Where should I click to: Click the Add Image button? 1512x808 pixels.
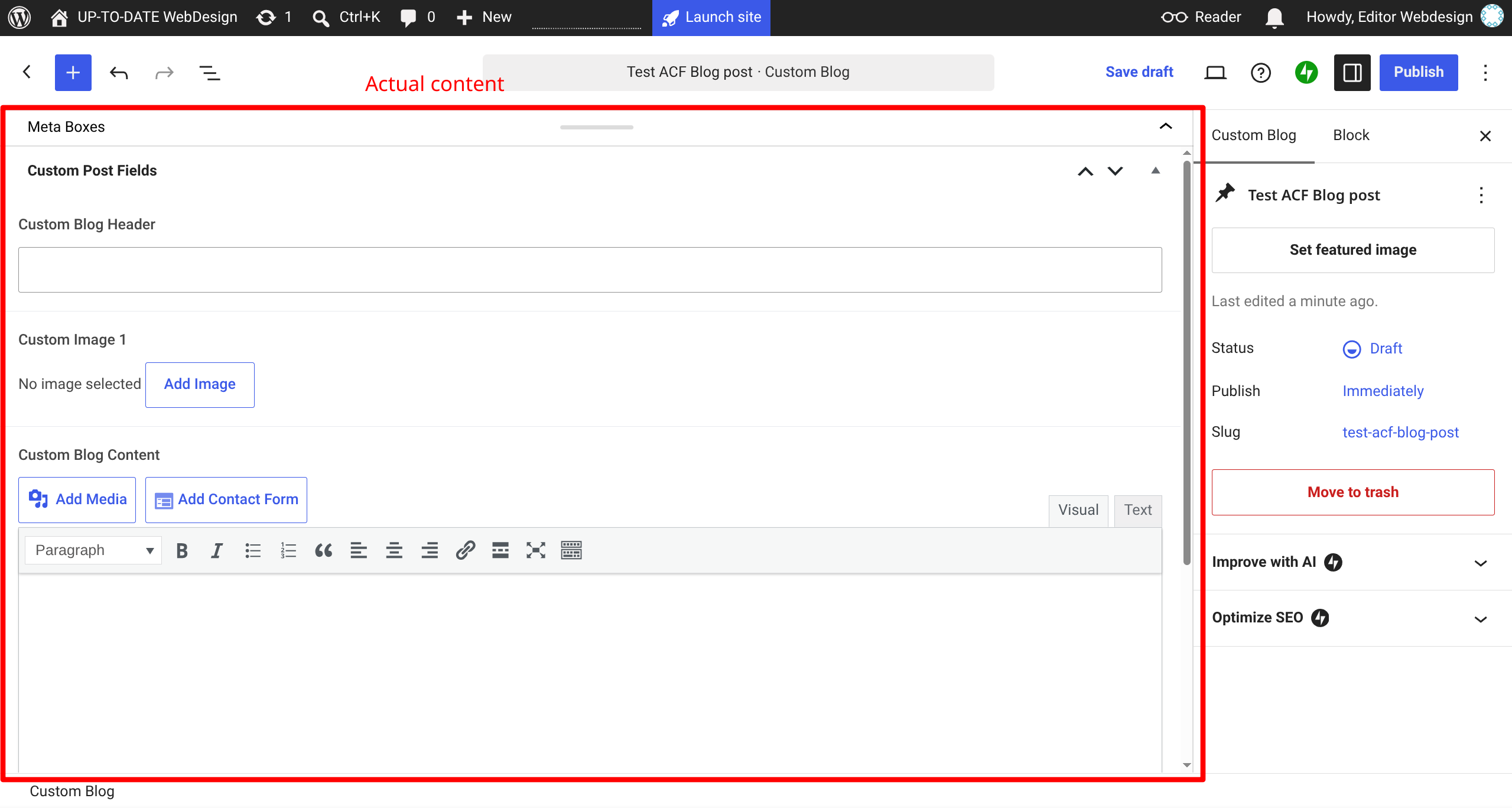pos(200,384)
